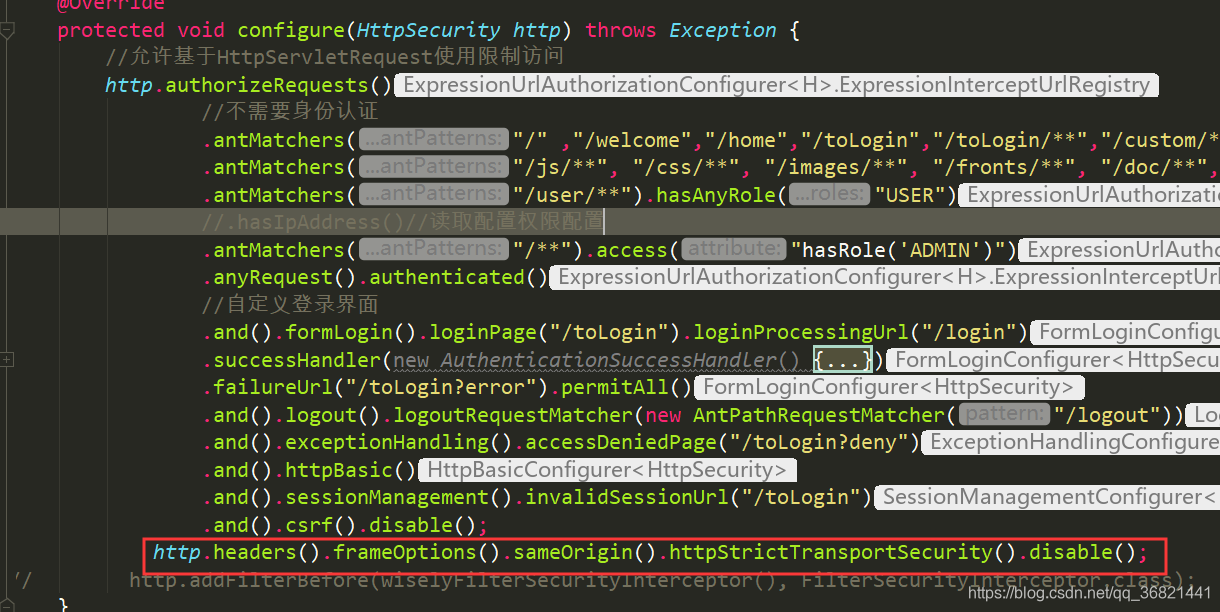Click the antPatterns hint on the "/js/**" line
1220x612 pixels.
433,166
